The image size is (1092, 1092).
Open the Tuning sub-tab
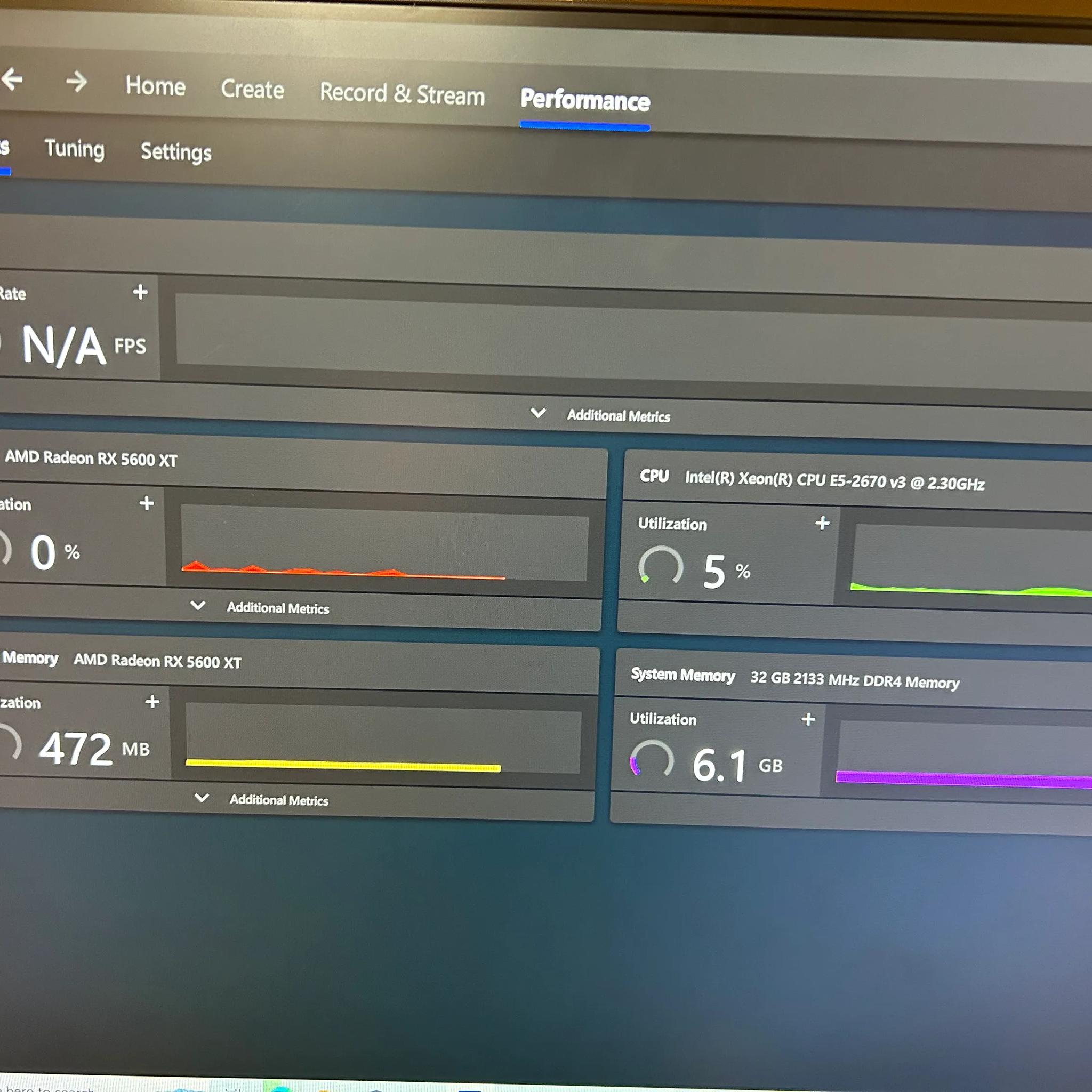(75, 149)
